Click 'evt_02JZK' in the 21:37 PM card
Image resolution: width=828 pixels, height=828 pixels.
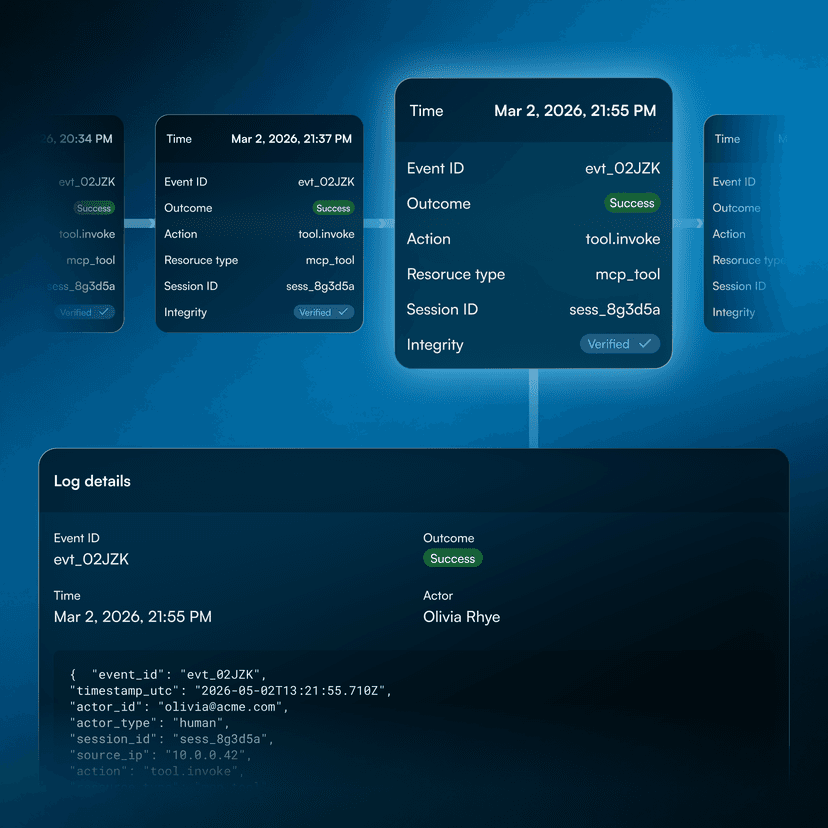[x=326, y=182]
